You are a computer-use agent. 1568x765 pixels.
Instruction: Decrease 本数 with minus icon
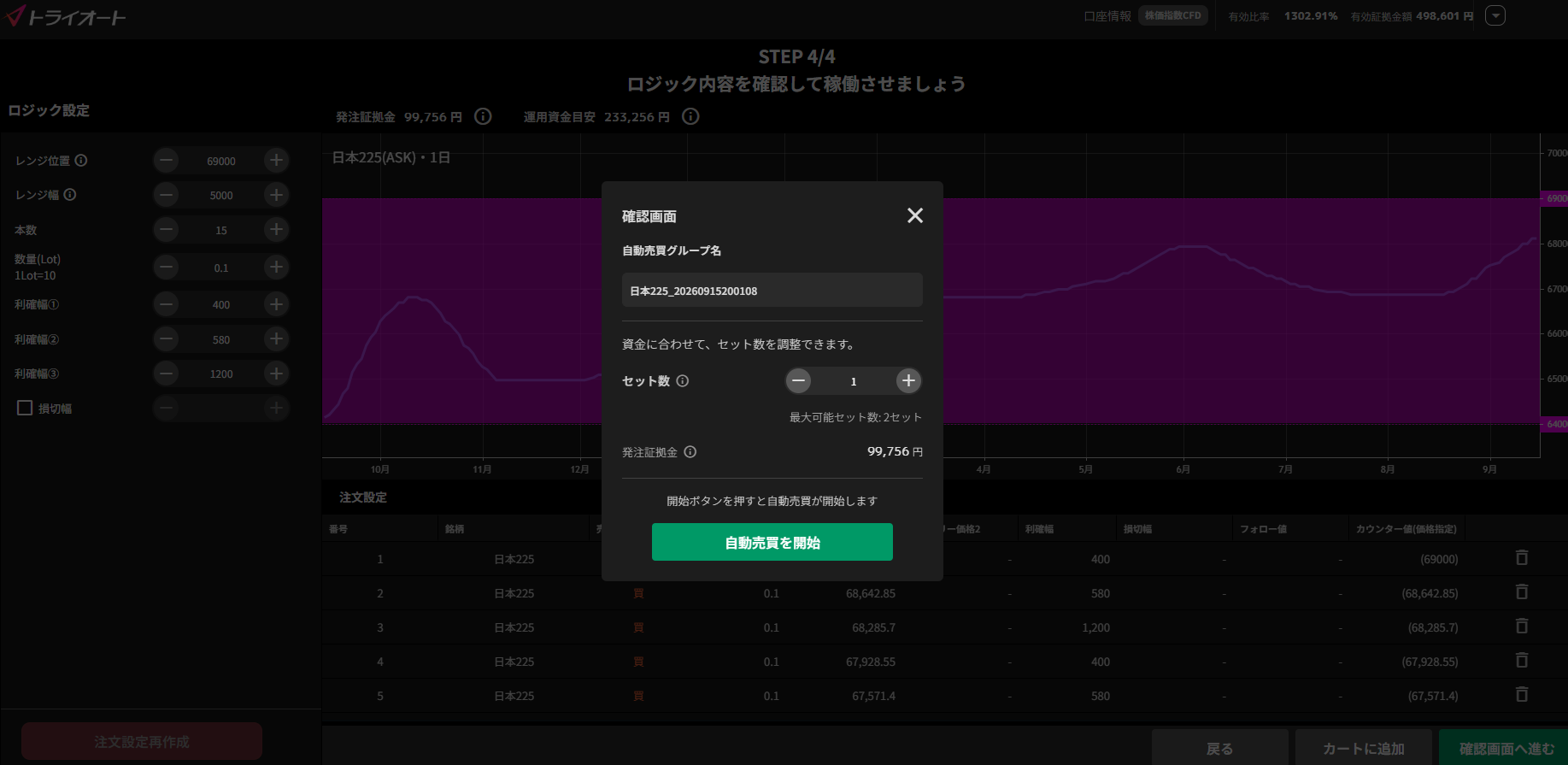pos(167,230)
